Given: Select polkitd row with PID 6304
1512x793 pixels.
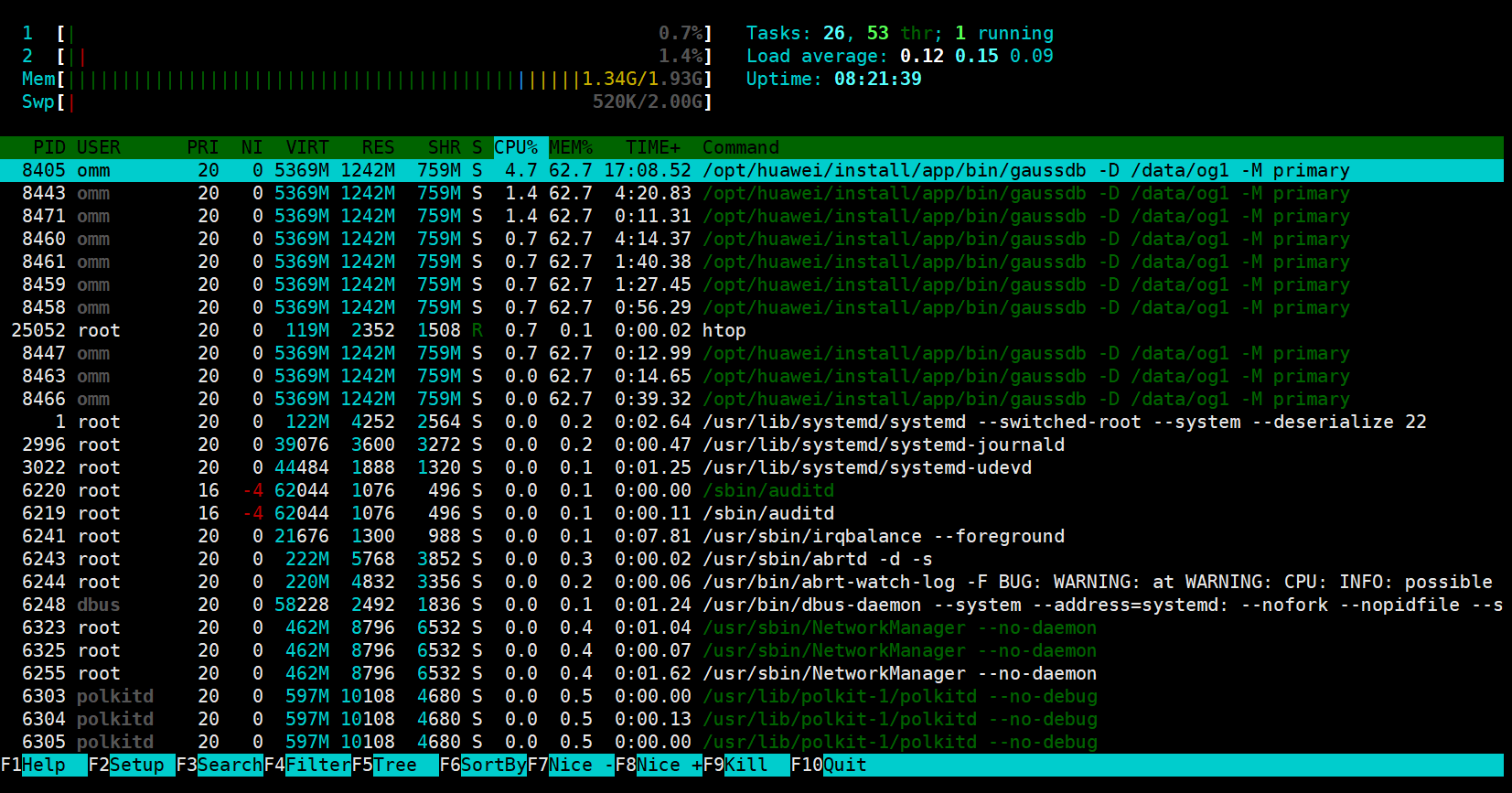Looking at the screenshot, I should [752, 719].
